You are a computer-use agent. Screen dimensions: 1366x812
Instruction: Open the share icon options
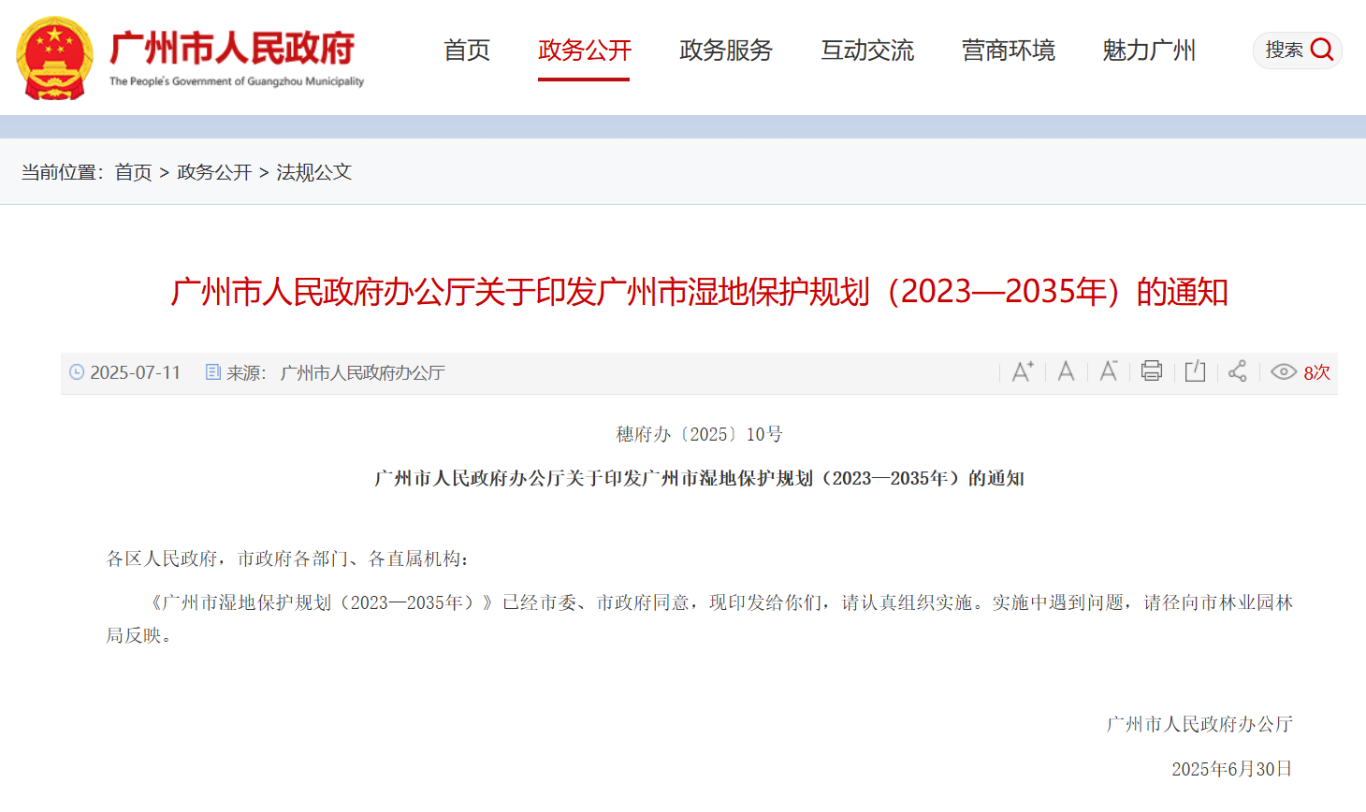pos(1237,372)
